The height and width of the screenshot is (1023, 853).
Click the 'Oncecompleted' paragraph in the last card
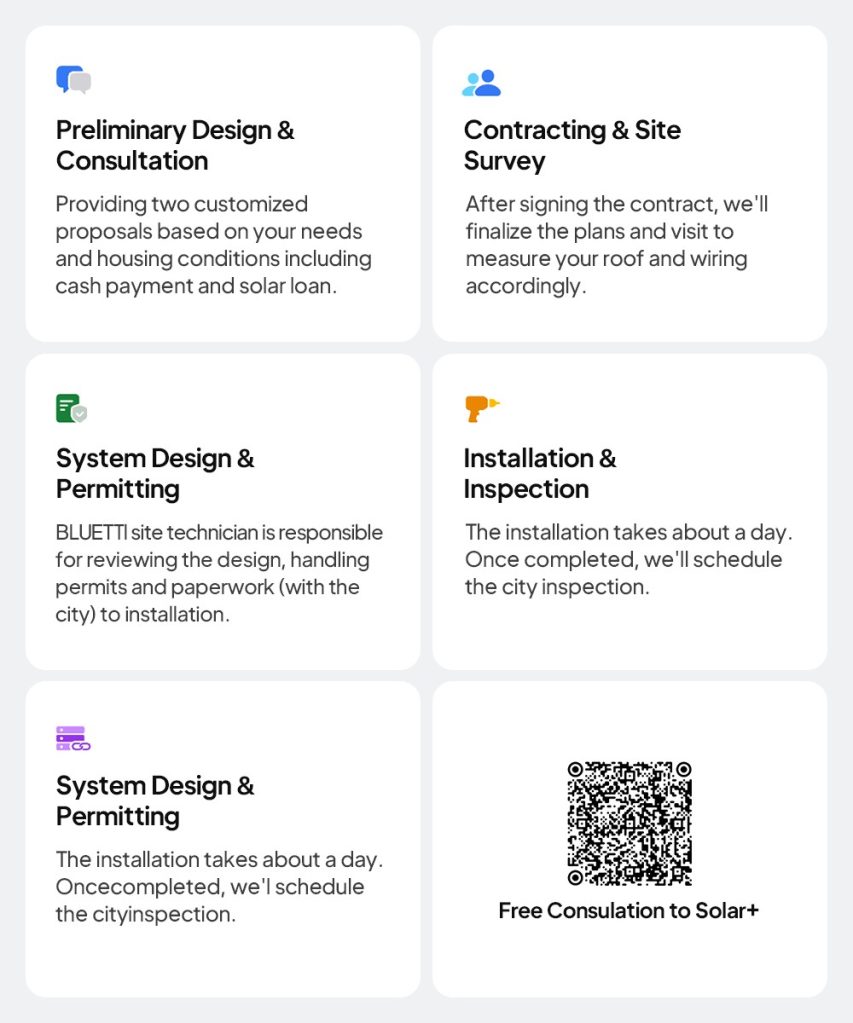(219, 887)
